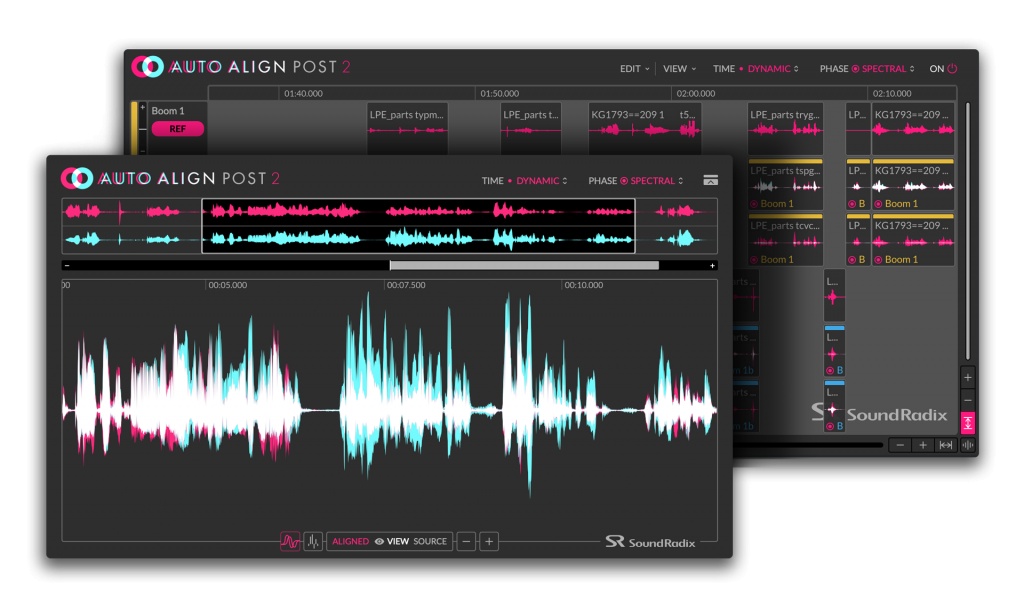Select the source waveform icon beside it

[x=315, y=541]
